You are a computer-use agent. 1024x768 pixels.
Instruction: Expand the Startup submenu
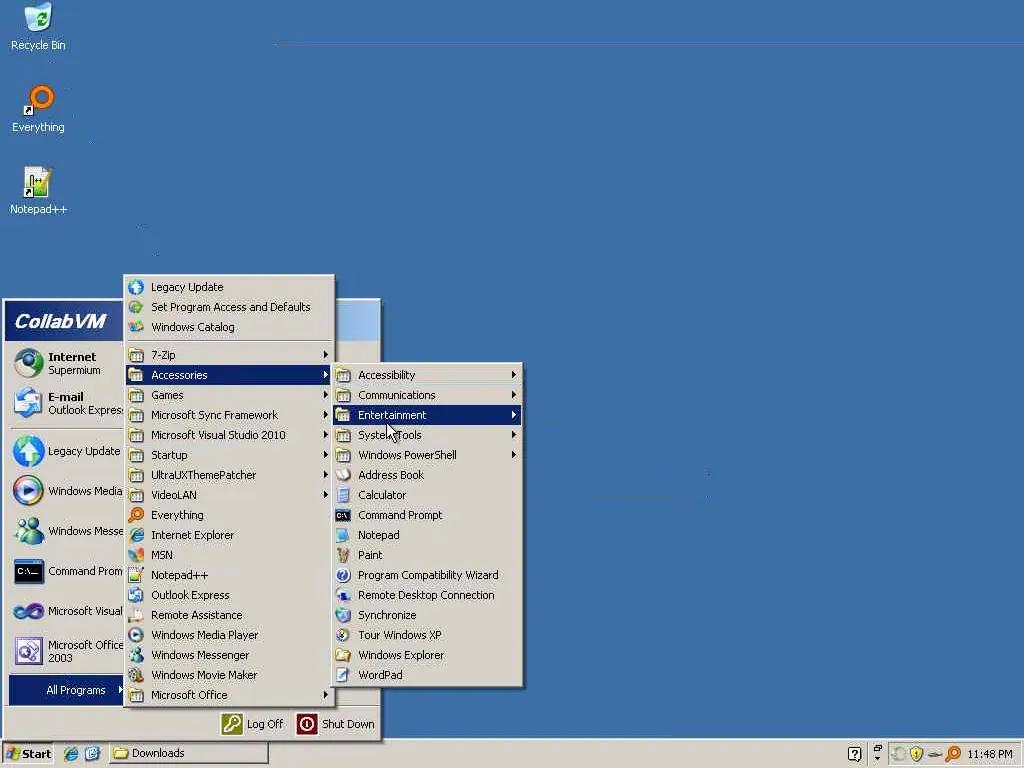point(229,455)
